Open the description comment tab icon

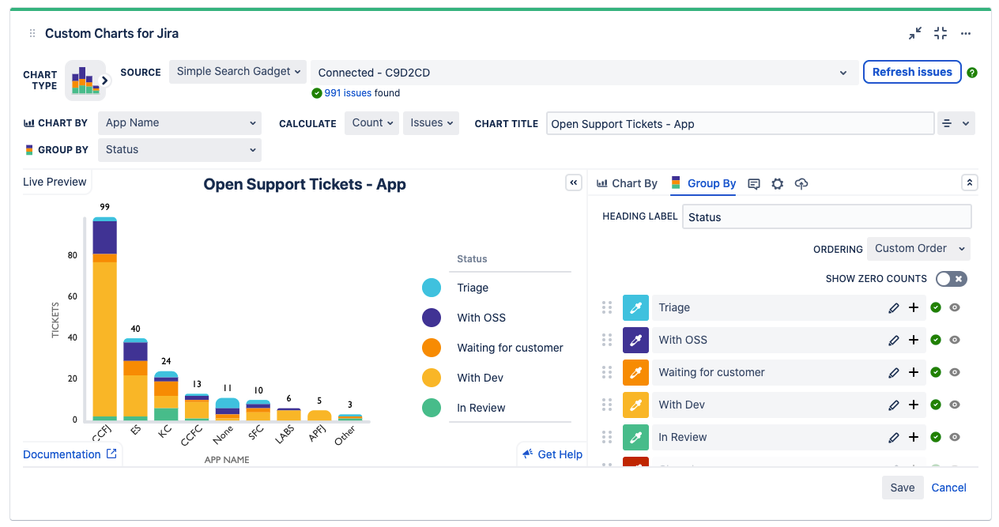754,184
